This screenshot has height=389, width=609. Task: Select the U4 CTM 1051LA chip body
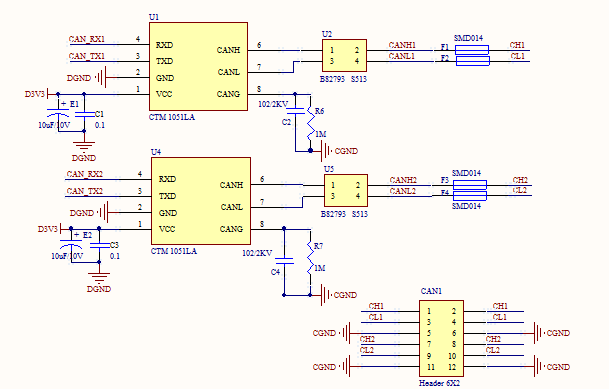pyautogui.click(x=201, y=201)
